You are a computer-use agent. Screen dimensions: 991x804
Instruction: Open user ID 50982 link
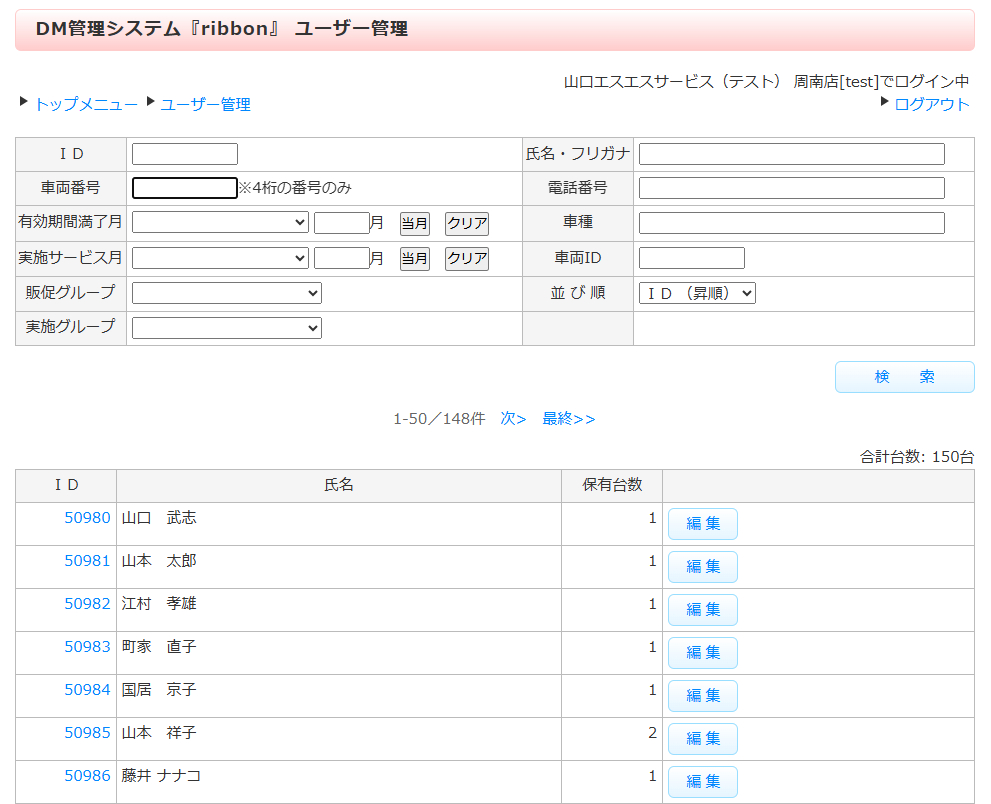(87, 604)
